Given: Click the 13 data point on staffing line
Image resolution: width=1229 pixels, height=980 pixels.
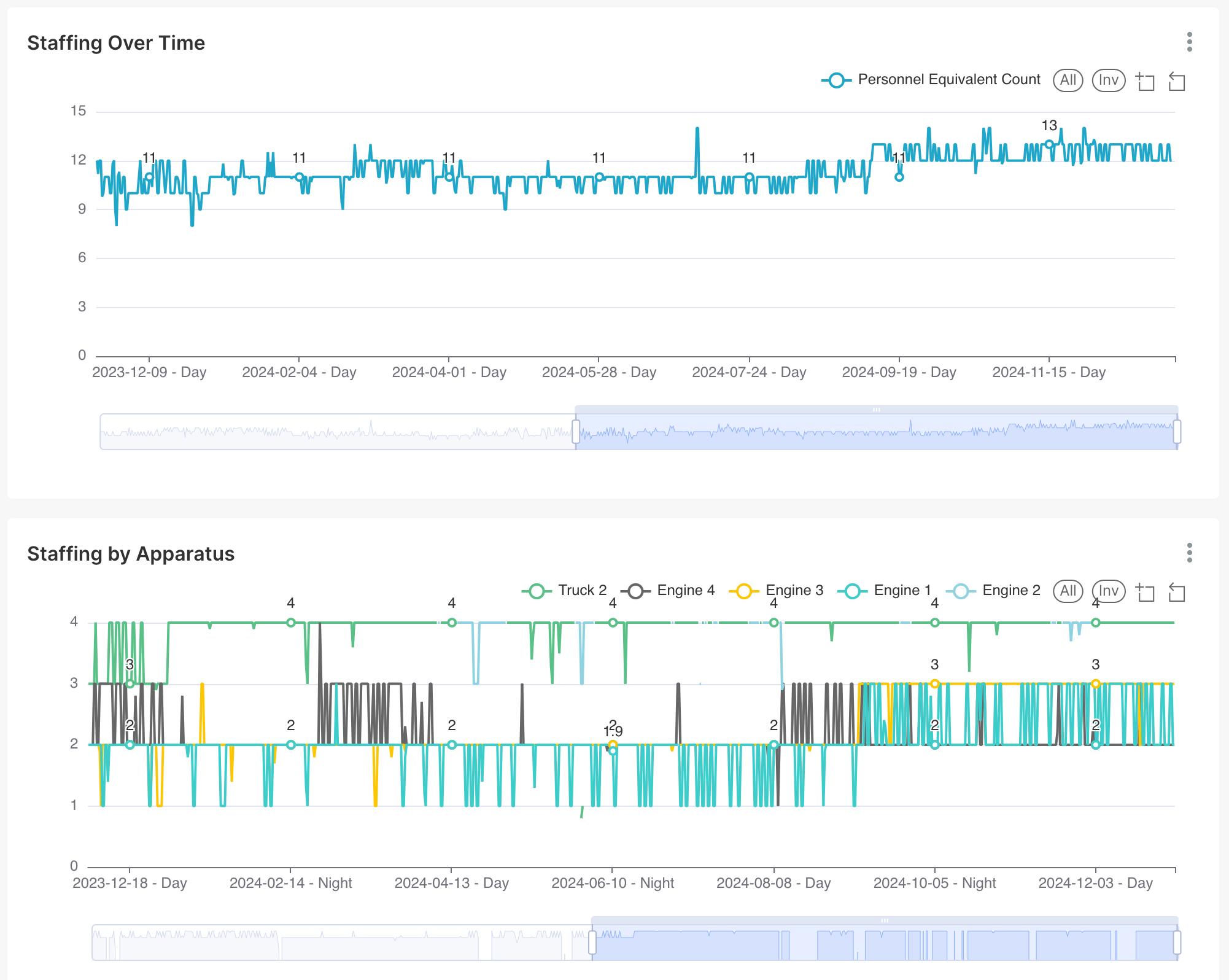Looking at the screenshot, I should [1049, 144].
